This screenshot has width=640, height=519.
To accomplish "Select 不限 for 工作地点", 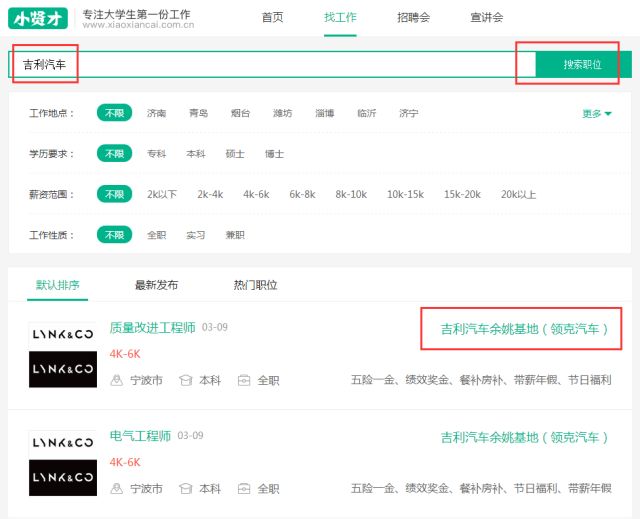I will (x=114, y=113).
